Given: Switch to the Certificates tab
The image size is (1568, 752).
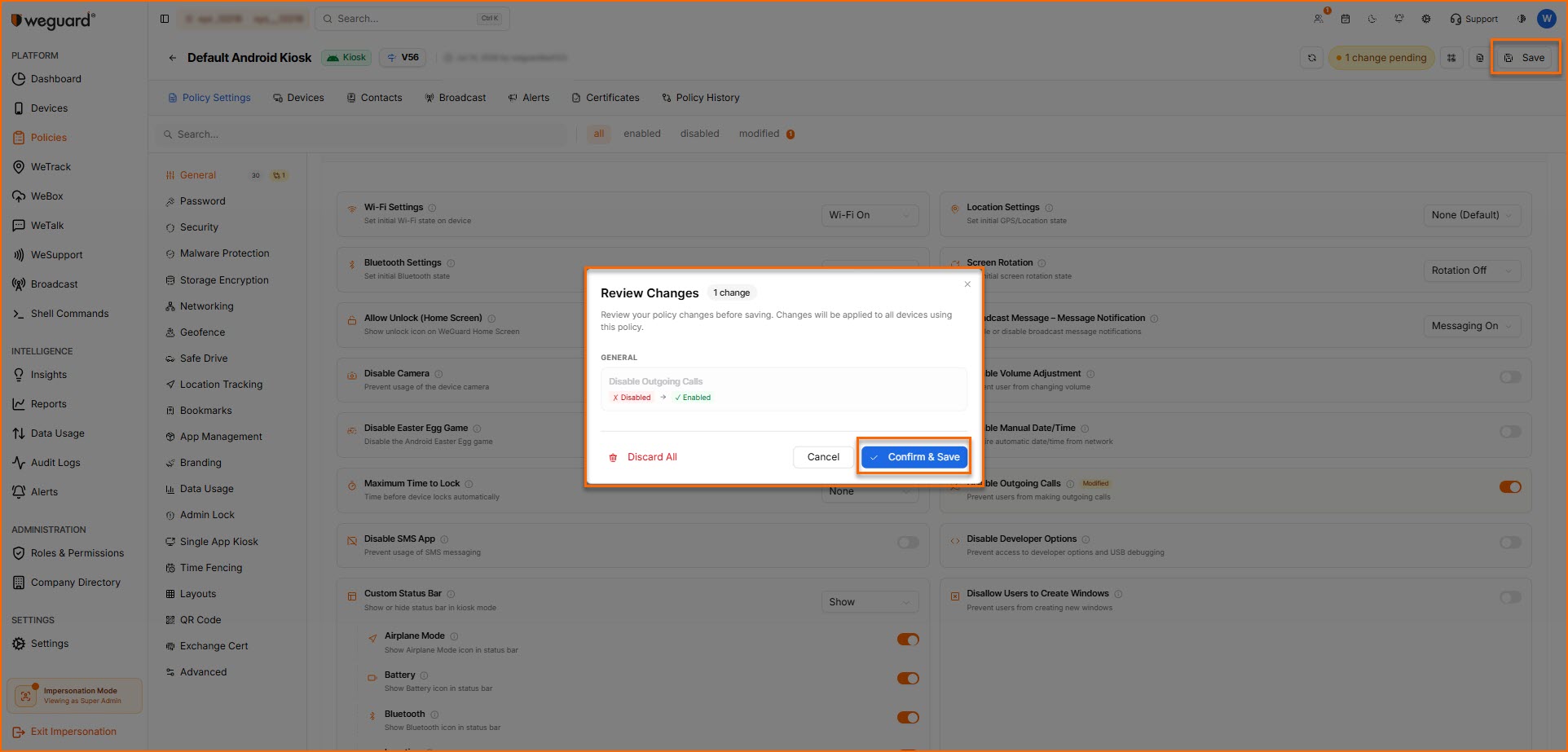Looking at the screenshot, I should pyautogui.click(x=606, y=98).
